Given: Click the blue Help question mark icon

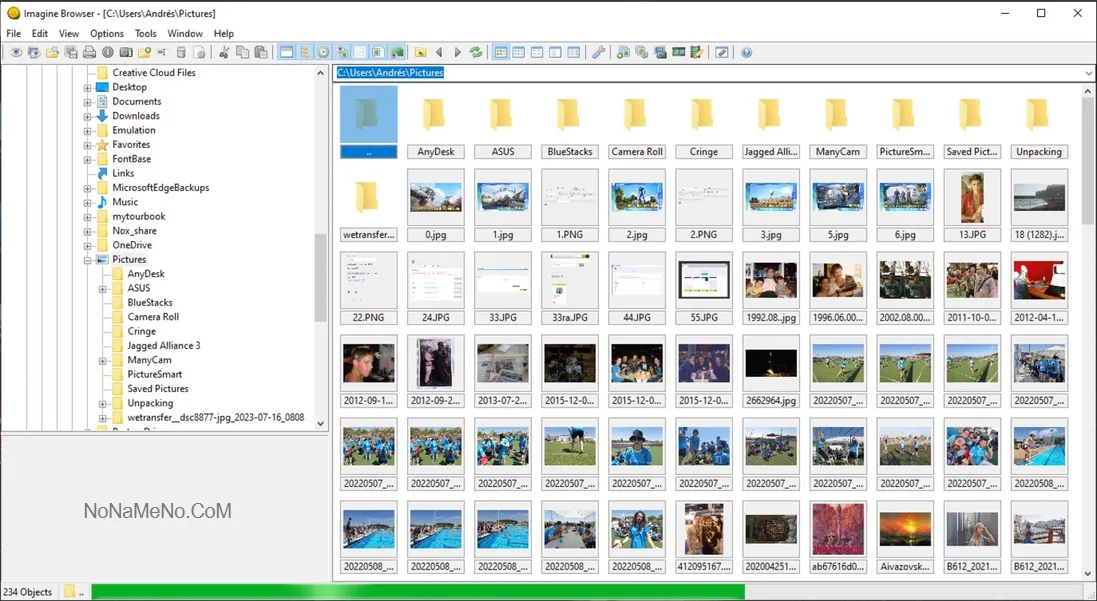Looking at the screenshot, I should click(746, 53).
